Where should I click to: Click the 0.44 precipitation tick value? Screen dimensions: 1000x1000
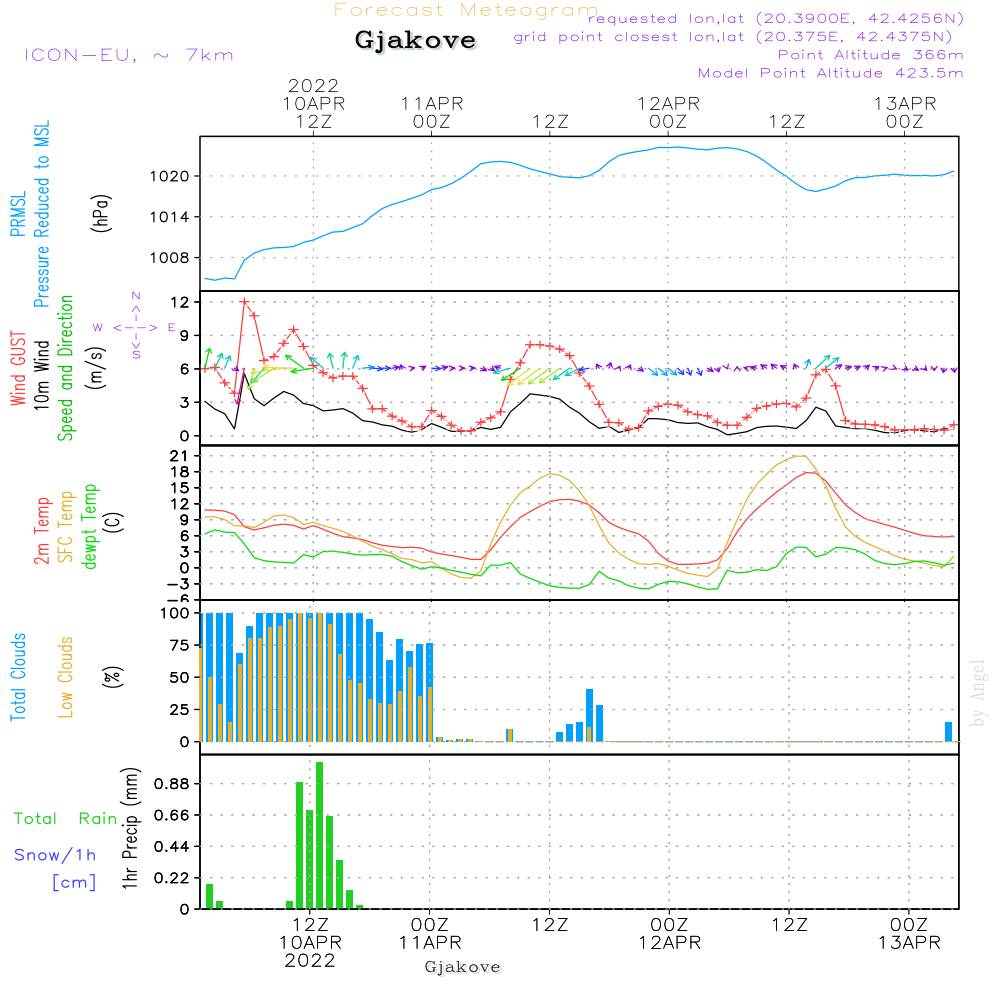[x=172, y=847]
